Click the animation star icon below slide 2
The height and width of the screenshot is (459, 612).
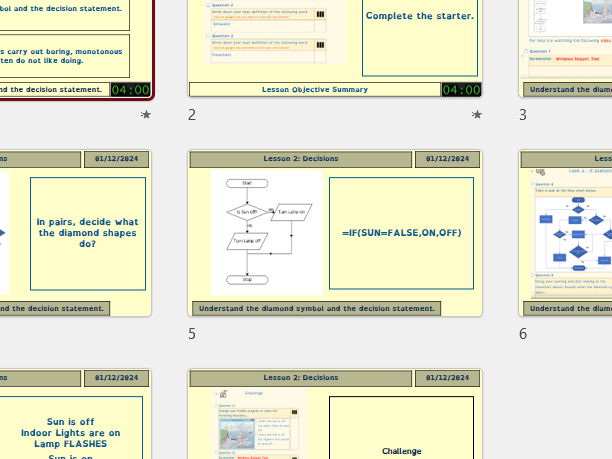tap(476, 114)
